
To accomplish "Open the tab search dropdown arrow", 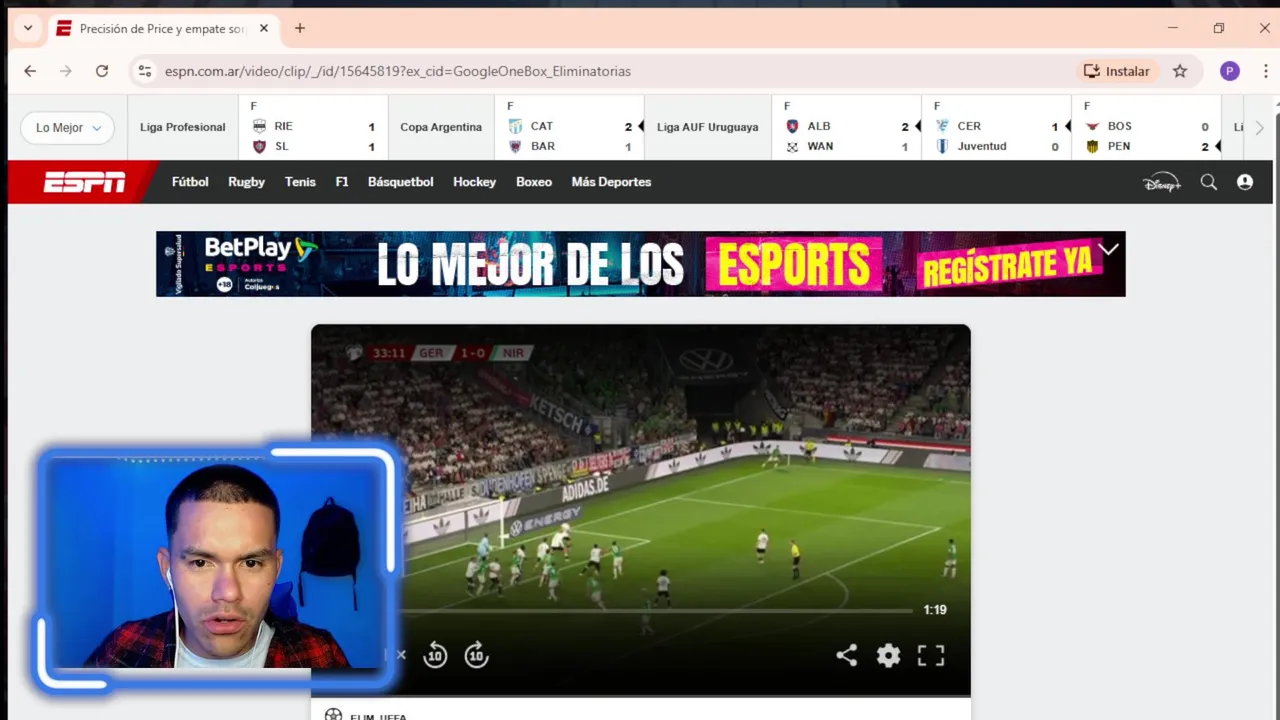I will tap(28, 28).
